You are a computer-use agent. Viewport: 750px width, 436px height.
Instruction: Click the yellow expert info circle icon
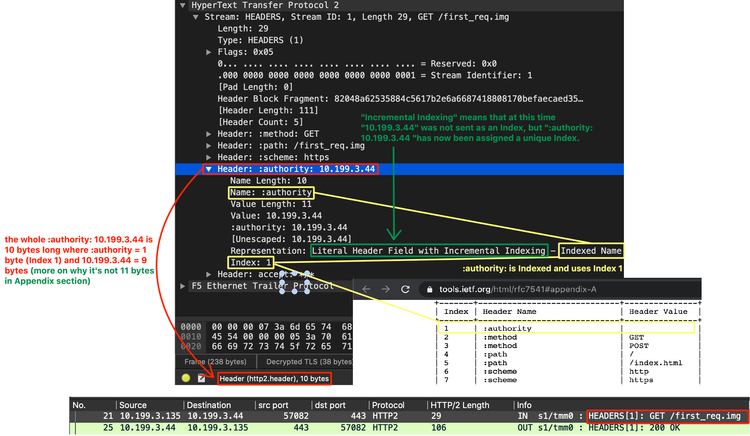(185, 378)
